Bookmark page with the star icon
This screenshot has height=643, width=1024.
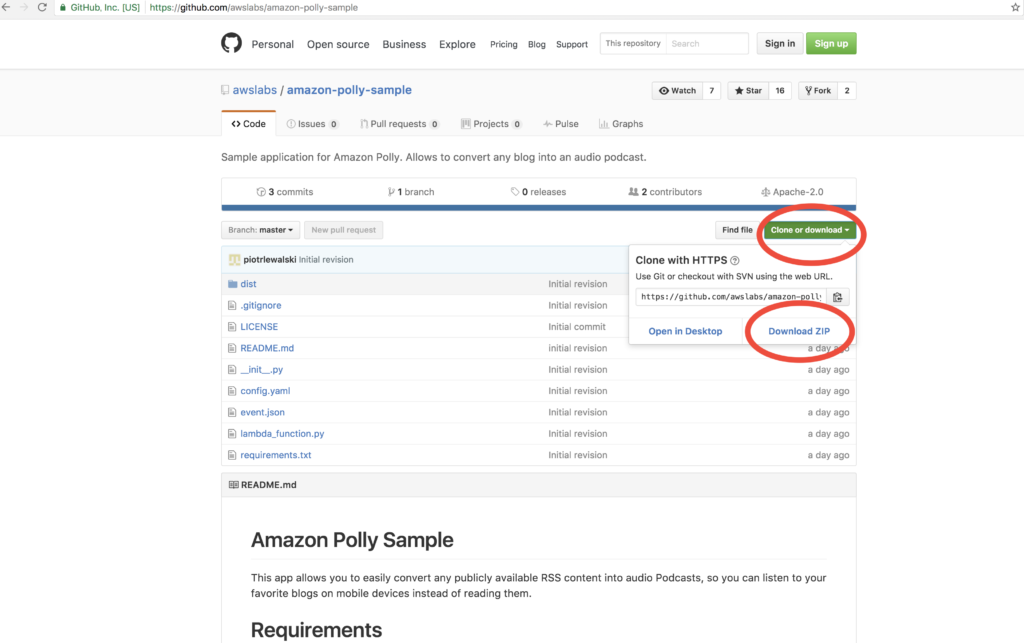(1016, 7)
